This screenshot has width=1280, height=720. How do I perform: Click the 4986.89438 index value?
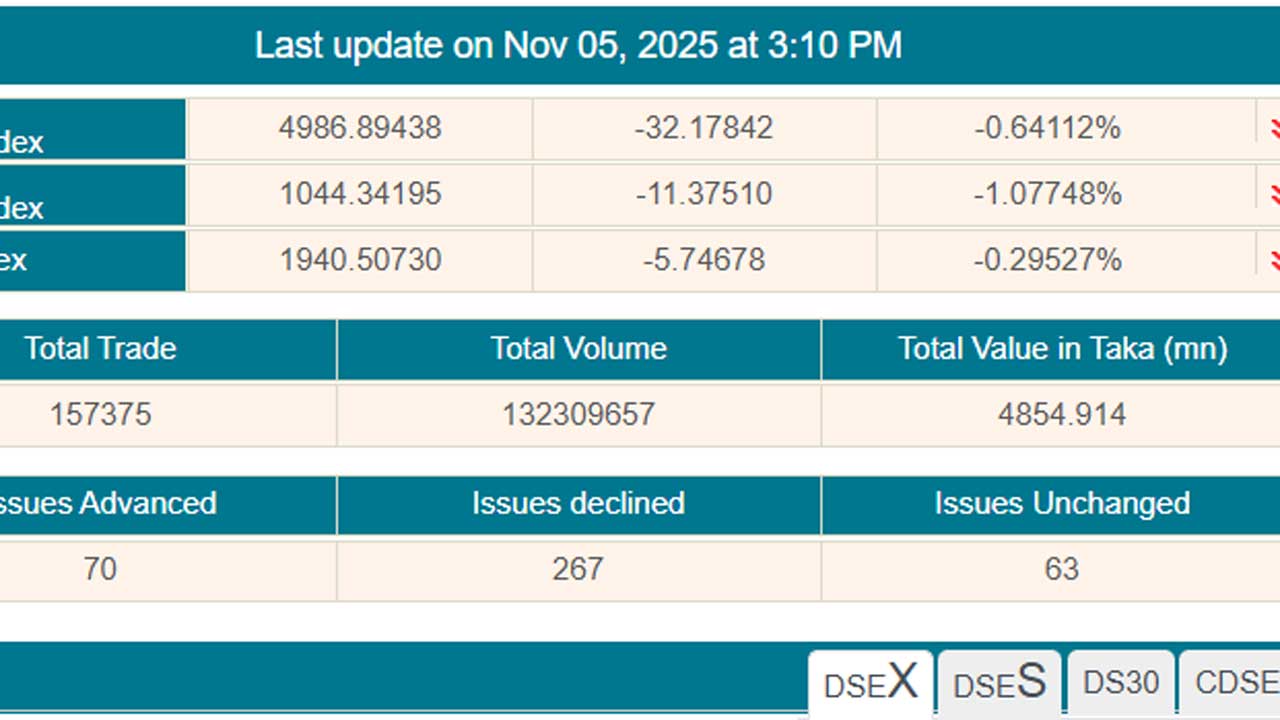360,128
